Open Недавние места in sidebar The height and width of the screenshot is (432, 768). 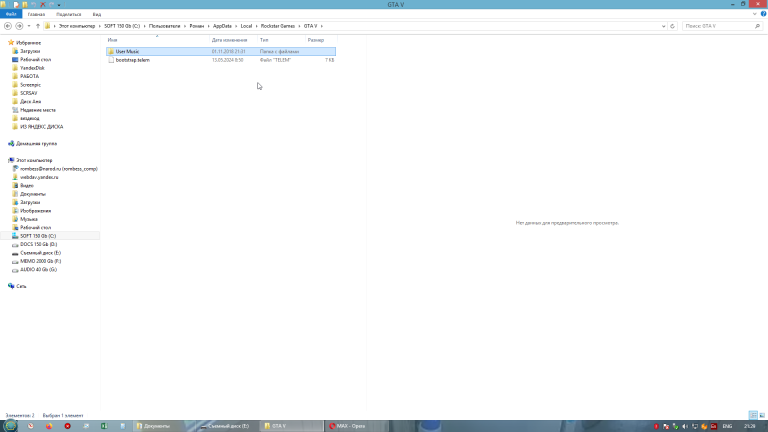point(38,110)
